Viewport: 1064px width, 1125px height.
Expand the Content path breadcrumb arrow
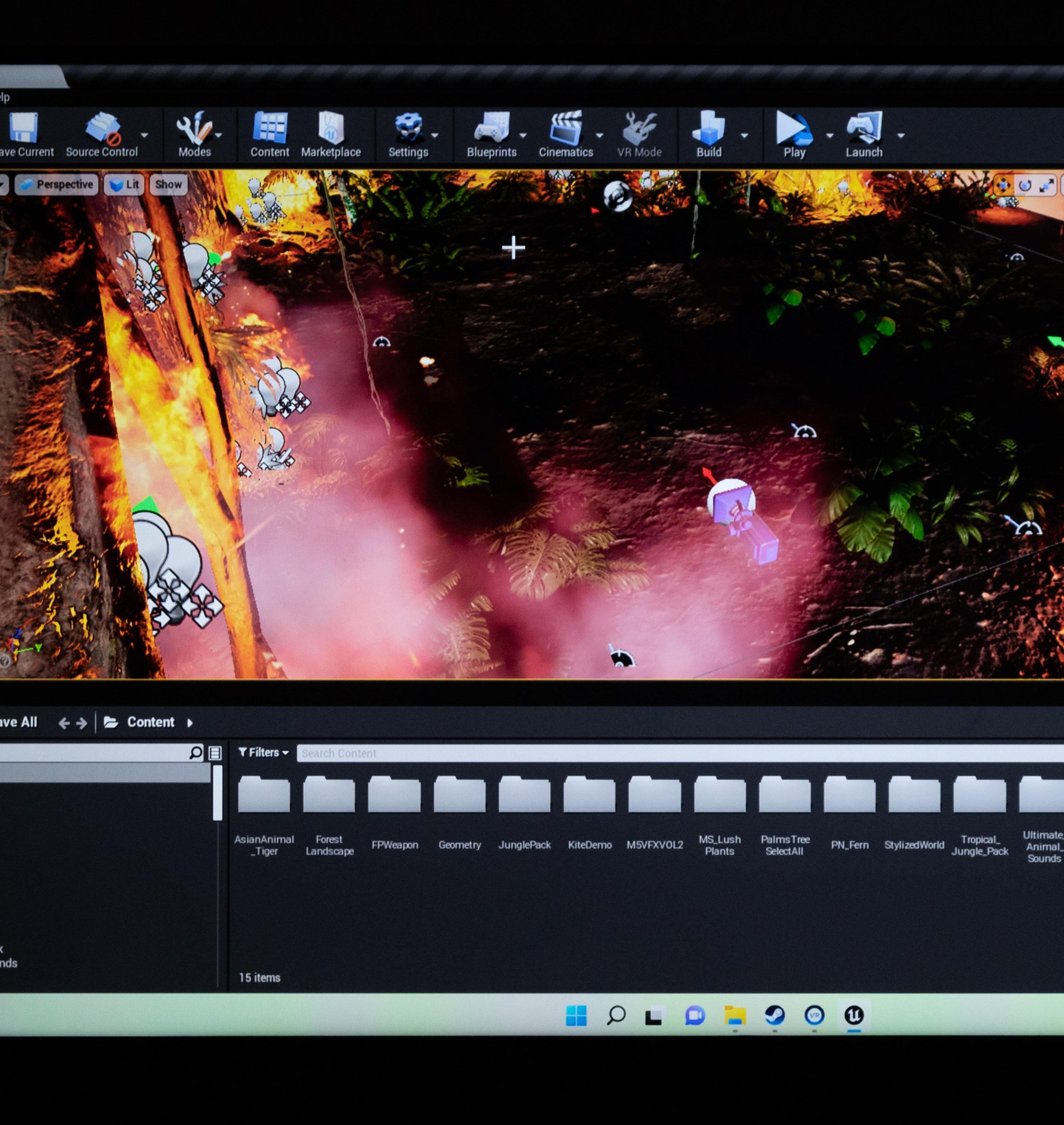[190, 723]
